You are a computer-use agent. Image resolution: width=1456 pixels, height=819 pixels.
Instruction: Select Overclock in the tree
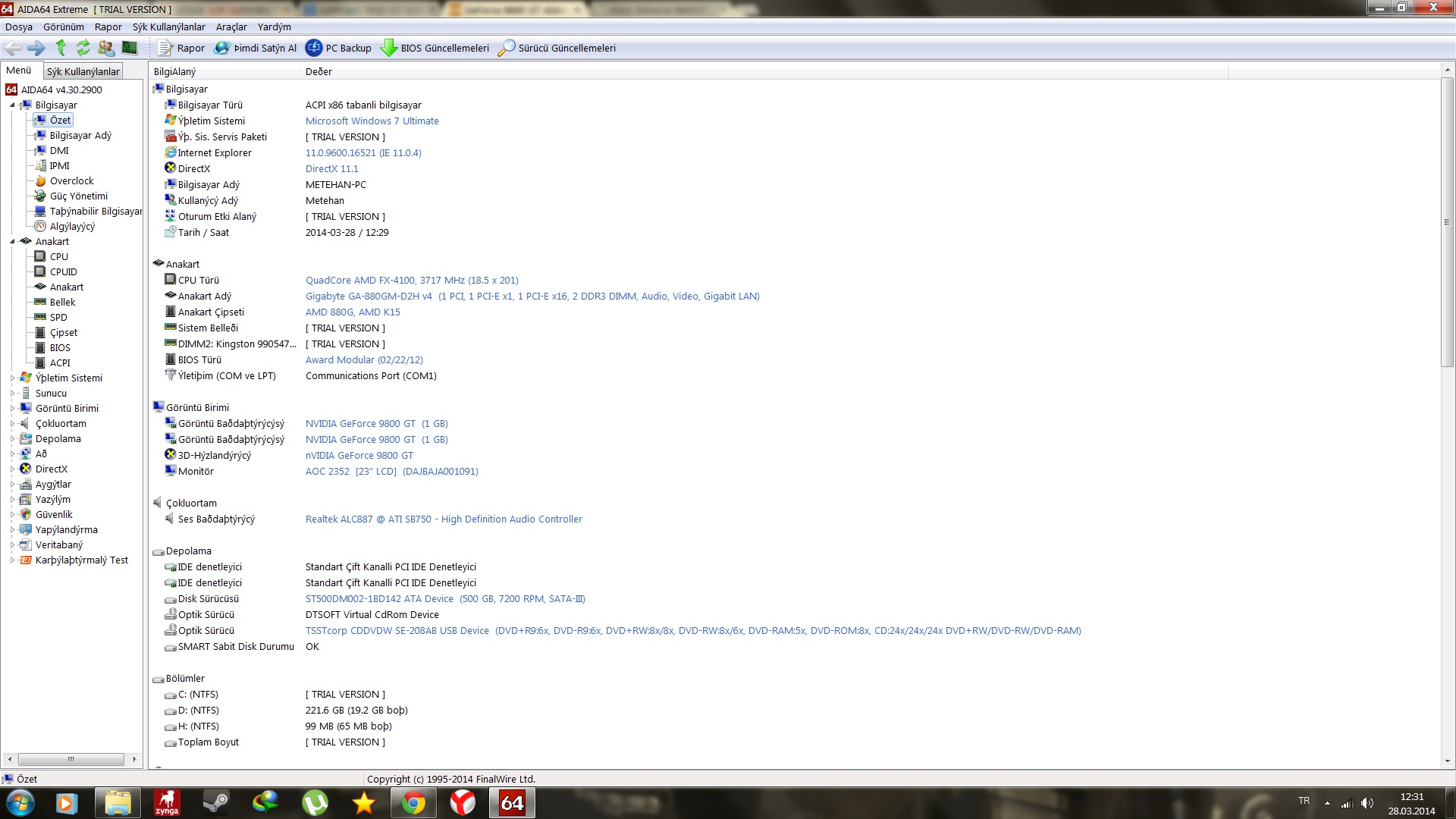point(71,180)
